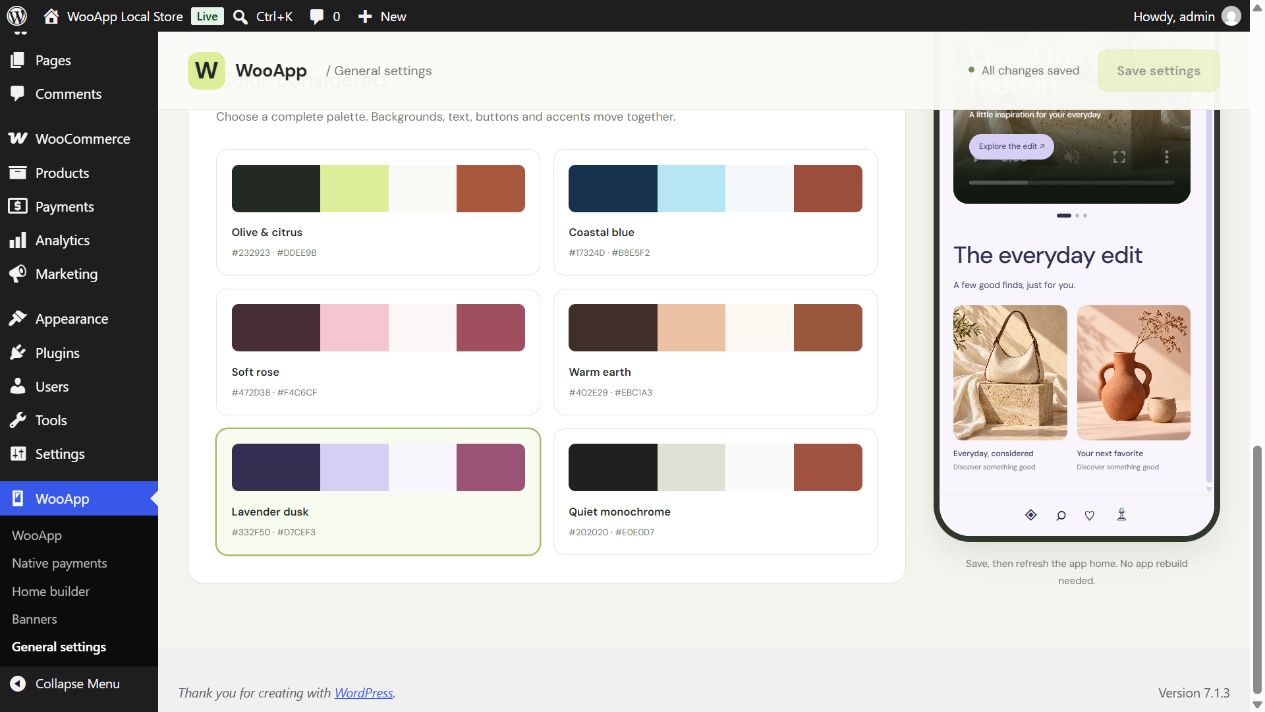
Task: Open General settings submenu item
Action: (x=59, y=647)
